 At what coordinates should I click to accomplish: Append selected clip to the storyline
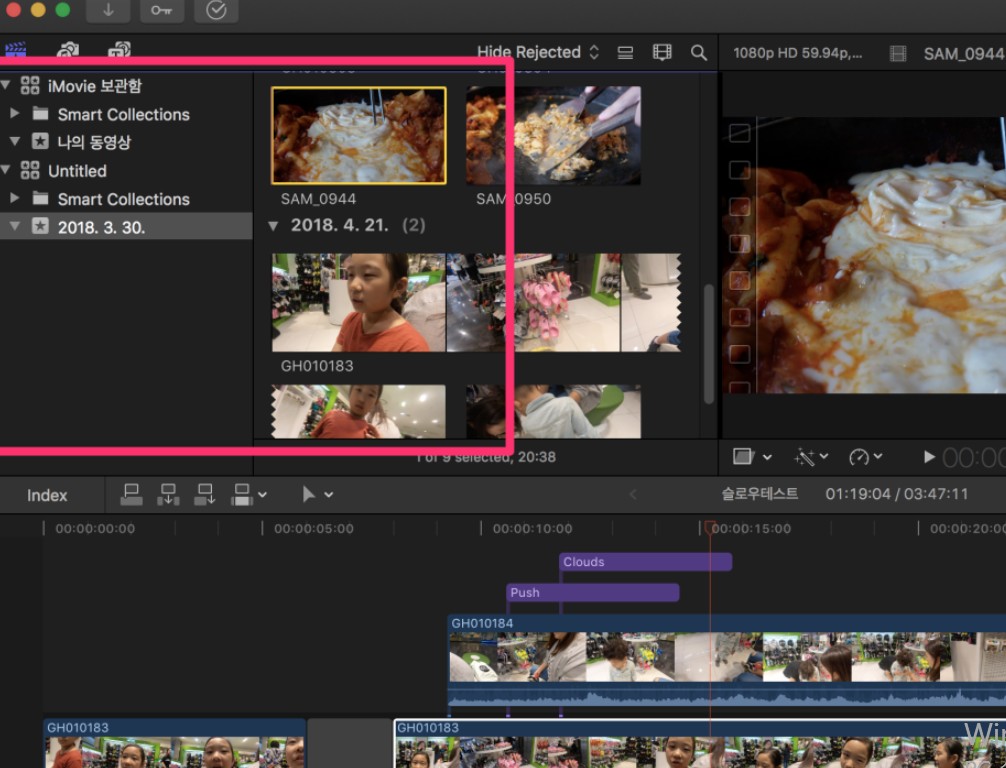click(x=205, y=494)
